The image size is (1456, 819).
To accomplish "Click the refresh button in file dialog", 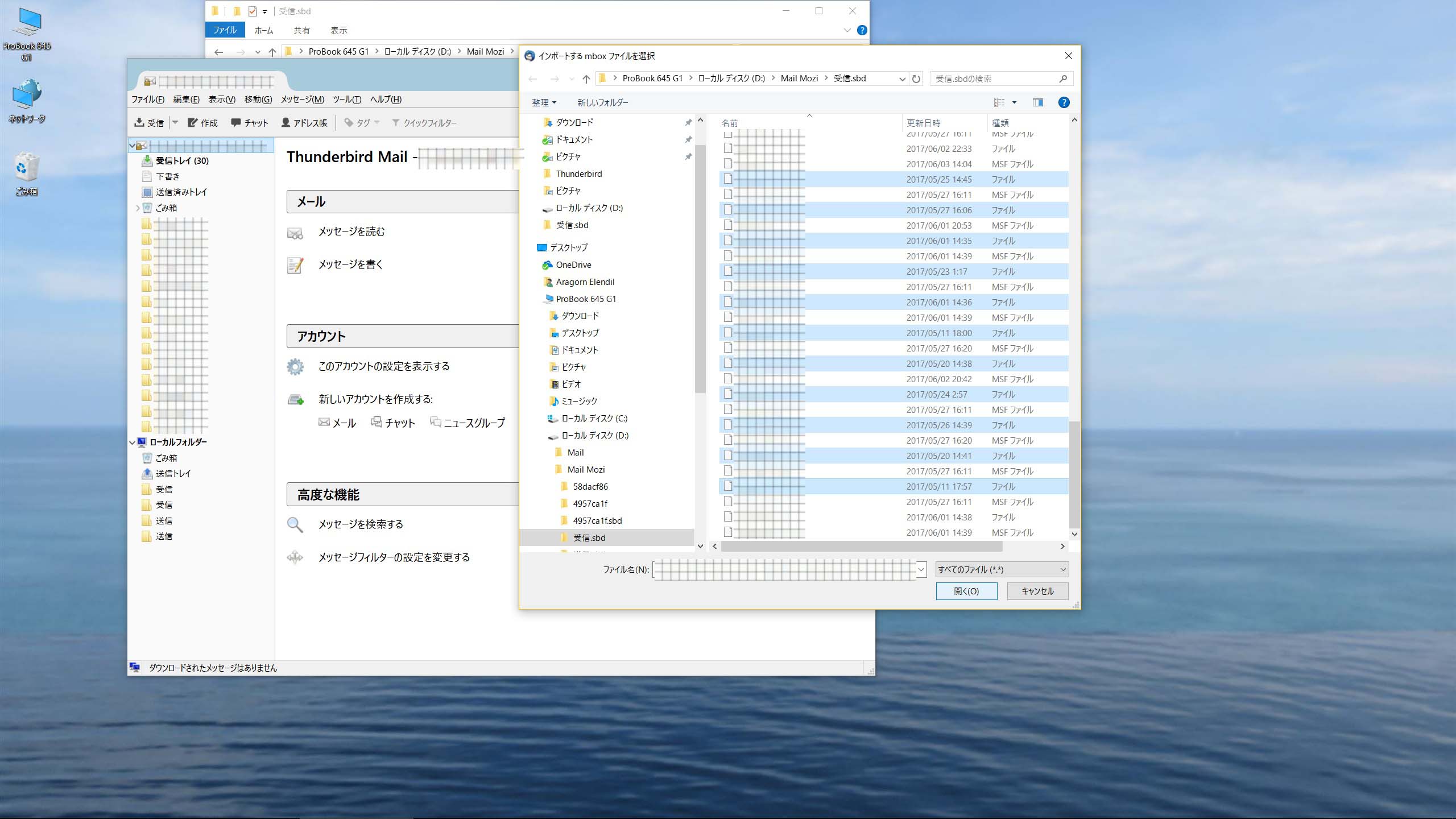I will 916,78.
